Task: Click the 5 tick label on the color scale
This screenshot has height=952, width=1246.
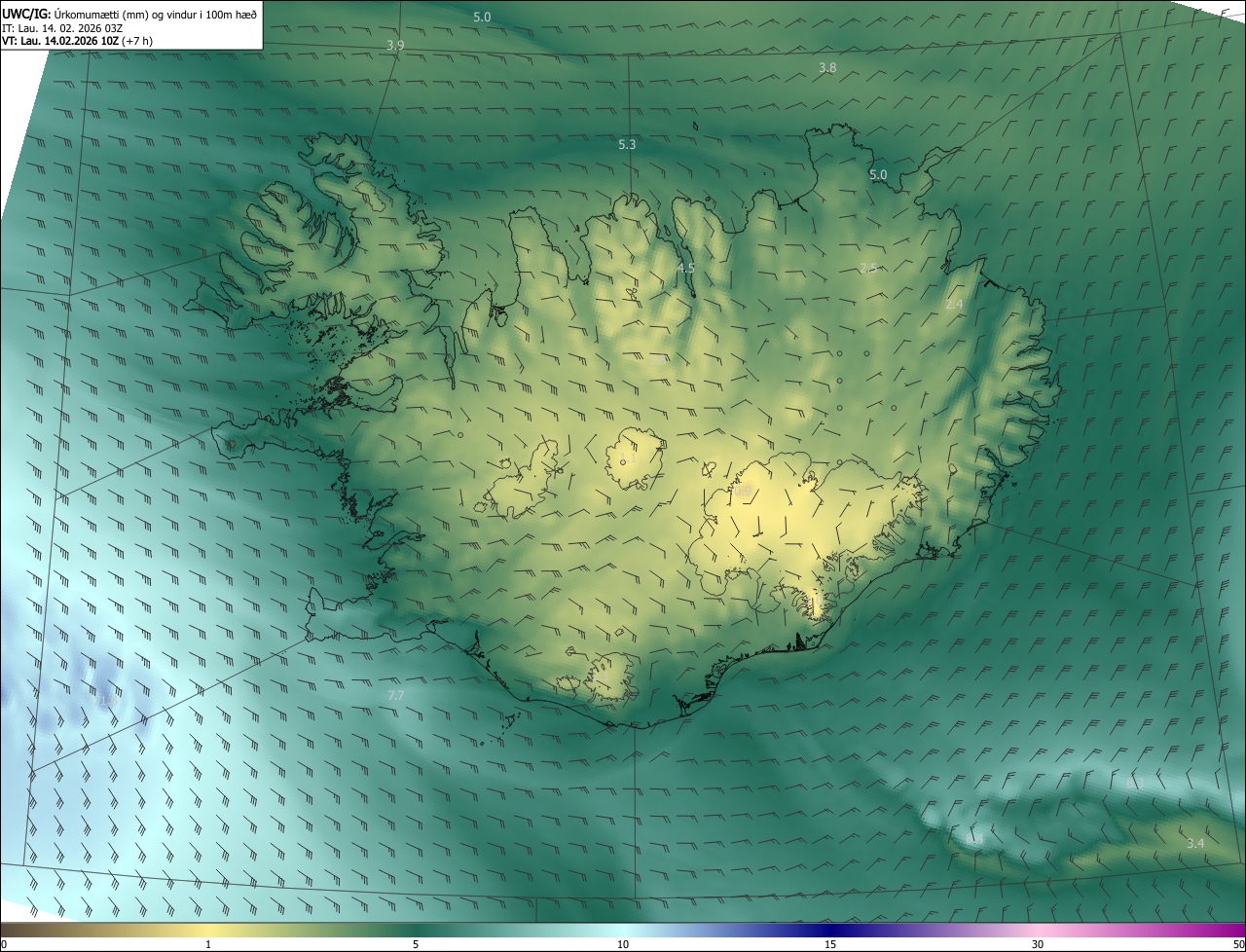Action: click(416, 944)
